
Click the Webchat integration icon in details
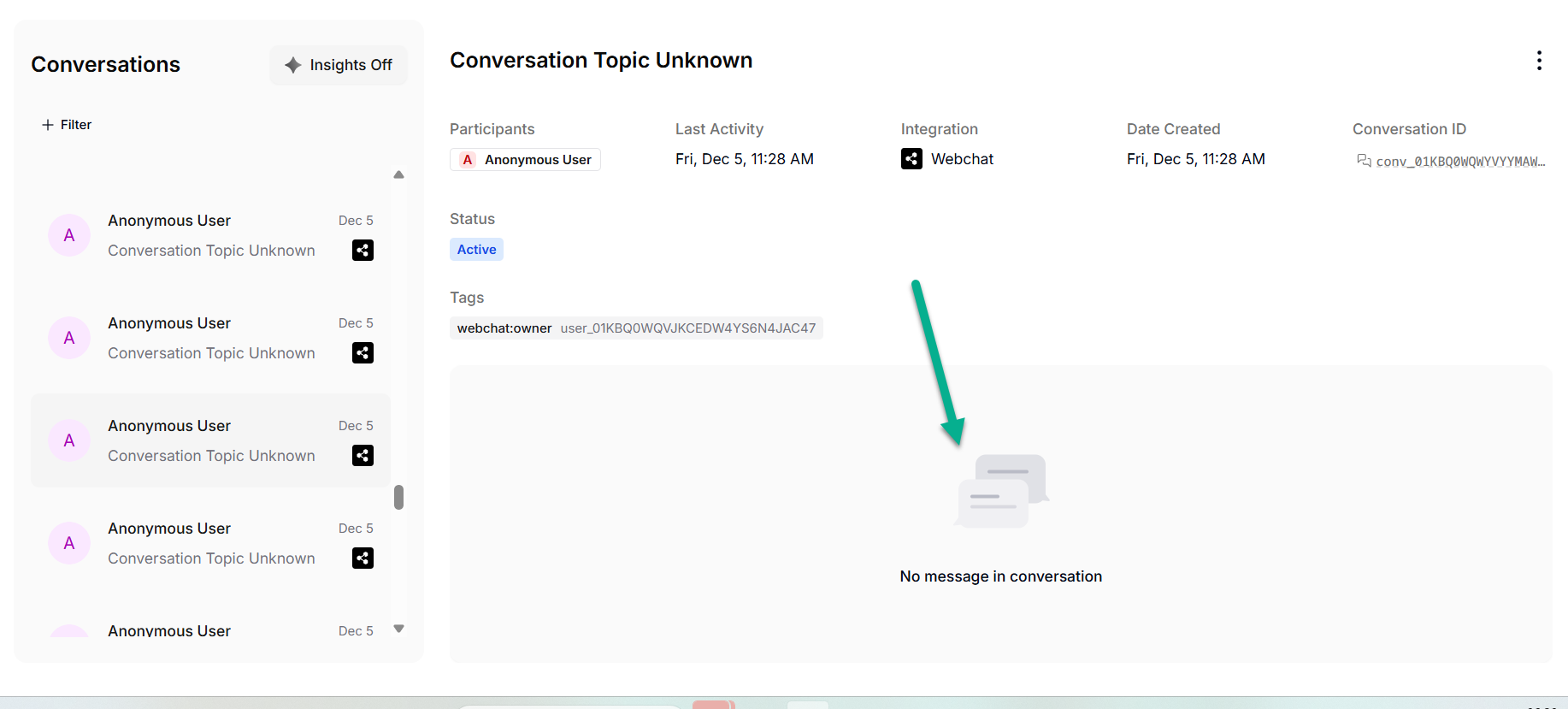click(x=911, y=159)
